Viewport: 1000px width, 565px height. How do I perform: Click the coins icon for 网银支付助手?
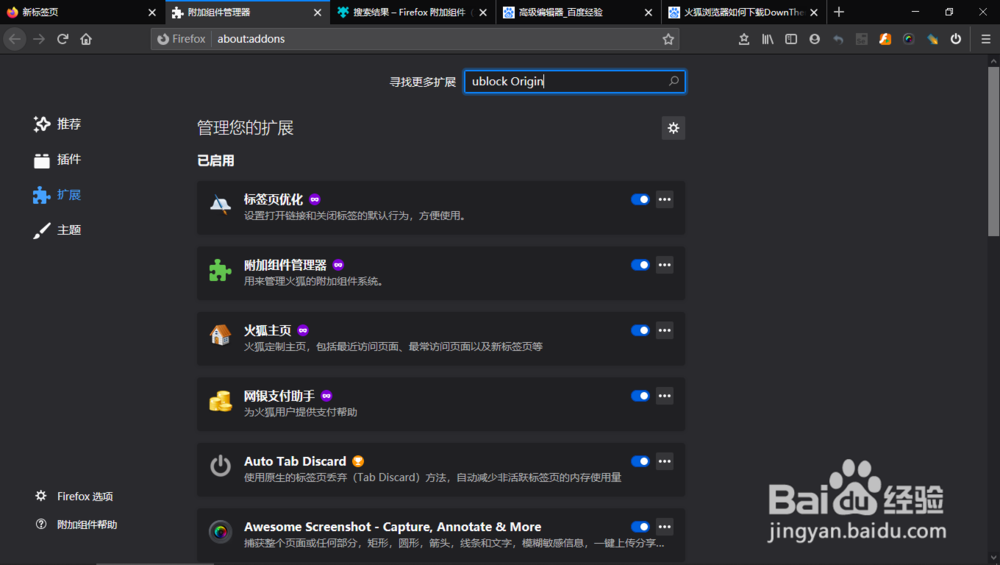pos(220,401)
